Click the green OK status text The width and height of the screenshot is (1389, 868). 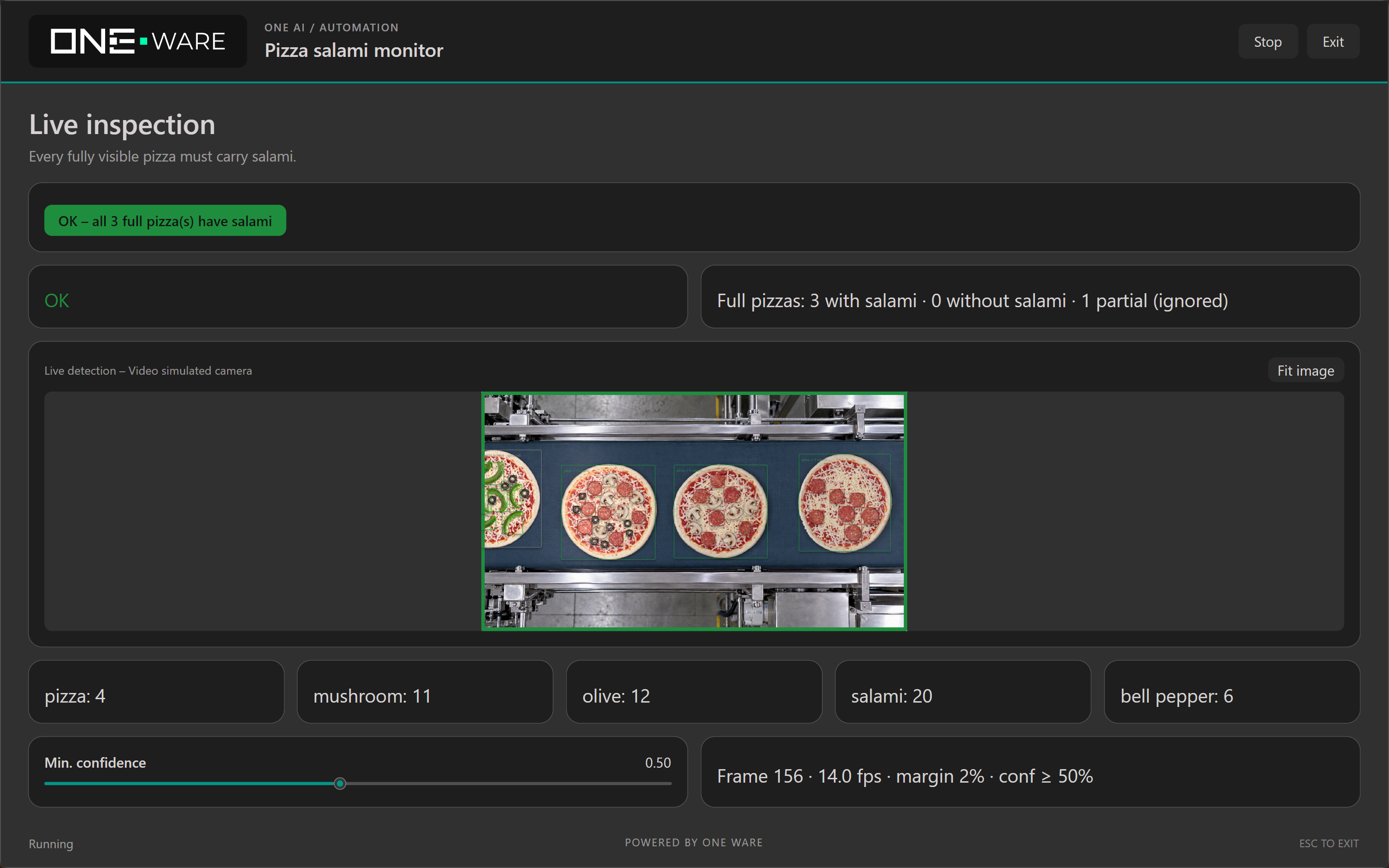tap(57, 300)
